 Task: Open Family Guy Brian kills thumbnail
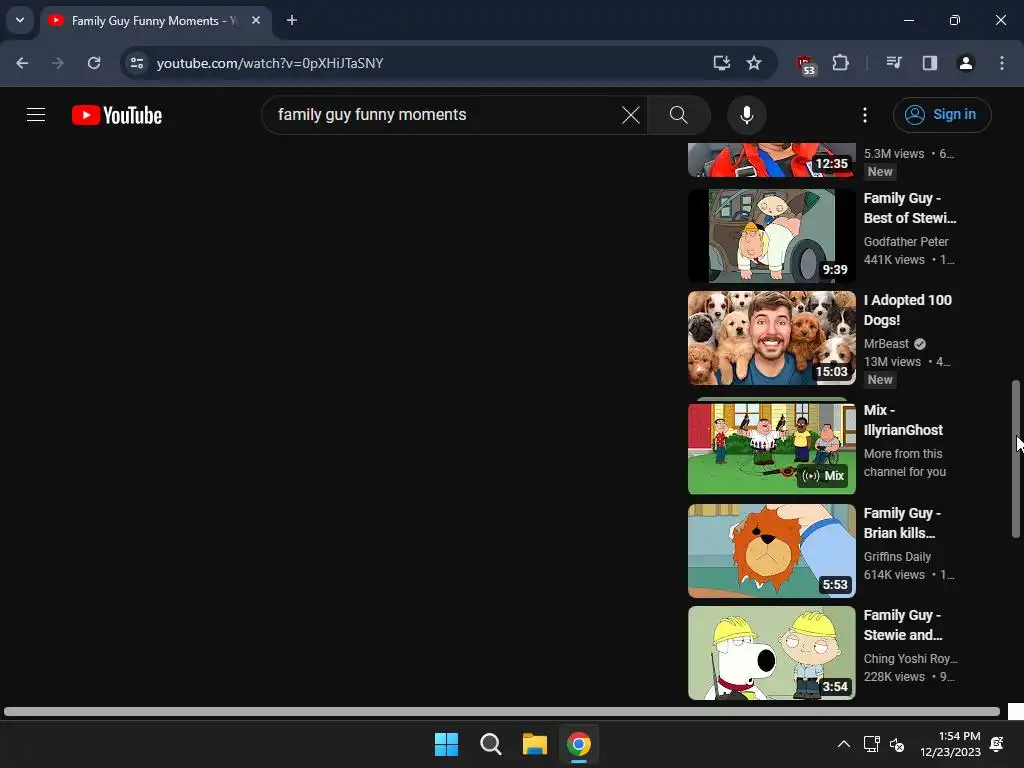(x=771, y=551)
